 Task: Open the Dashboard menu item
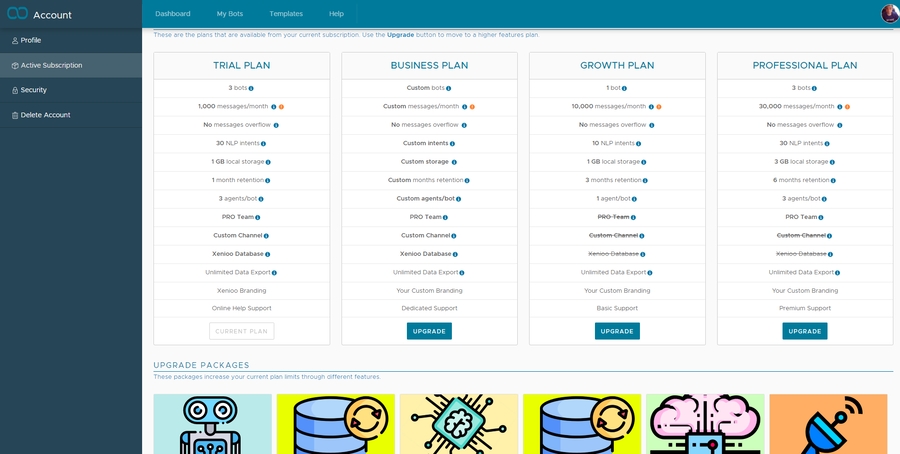(x=172, y=14)
